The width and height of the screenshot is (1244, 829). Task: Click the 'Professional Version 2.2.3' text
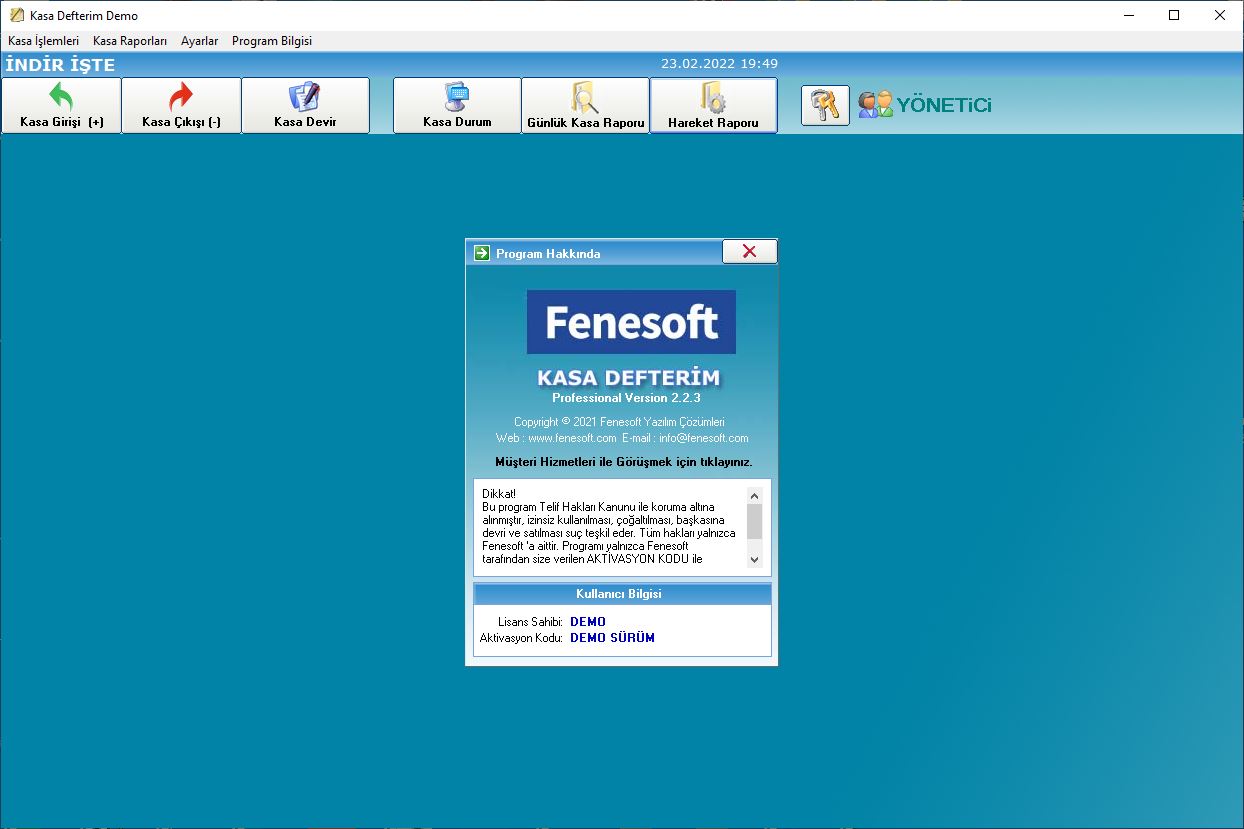click(x=626, y=398)
